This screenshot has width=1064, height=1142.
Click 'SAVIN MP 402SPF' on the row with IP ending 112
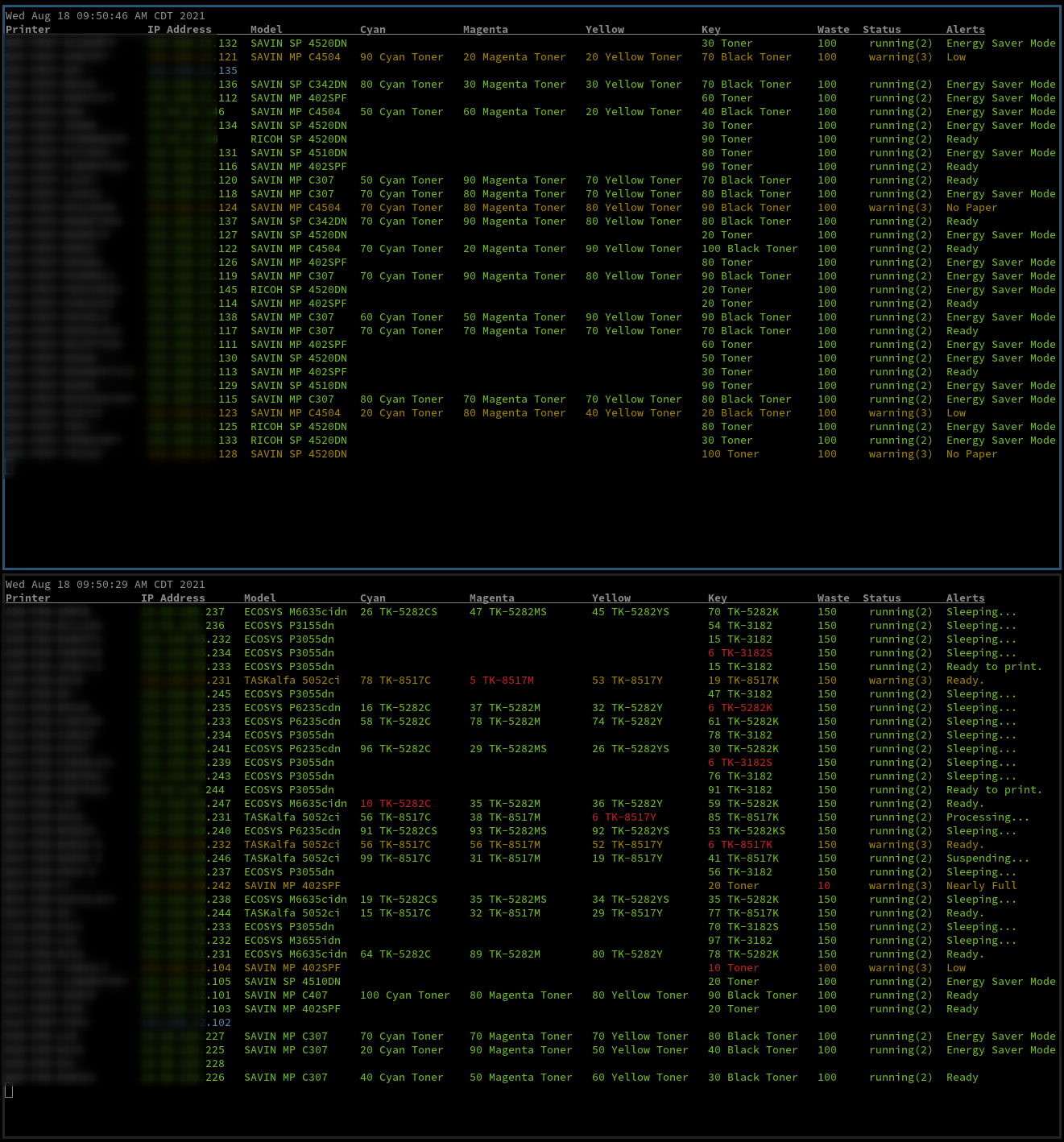click(299, 98)
